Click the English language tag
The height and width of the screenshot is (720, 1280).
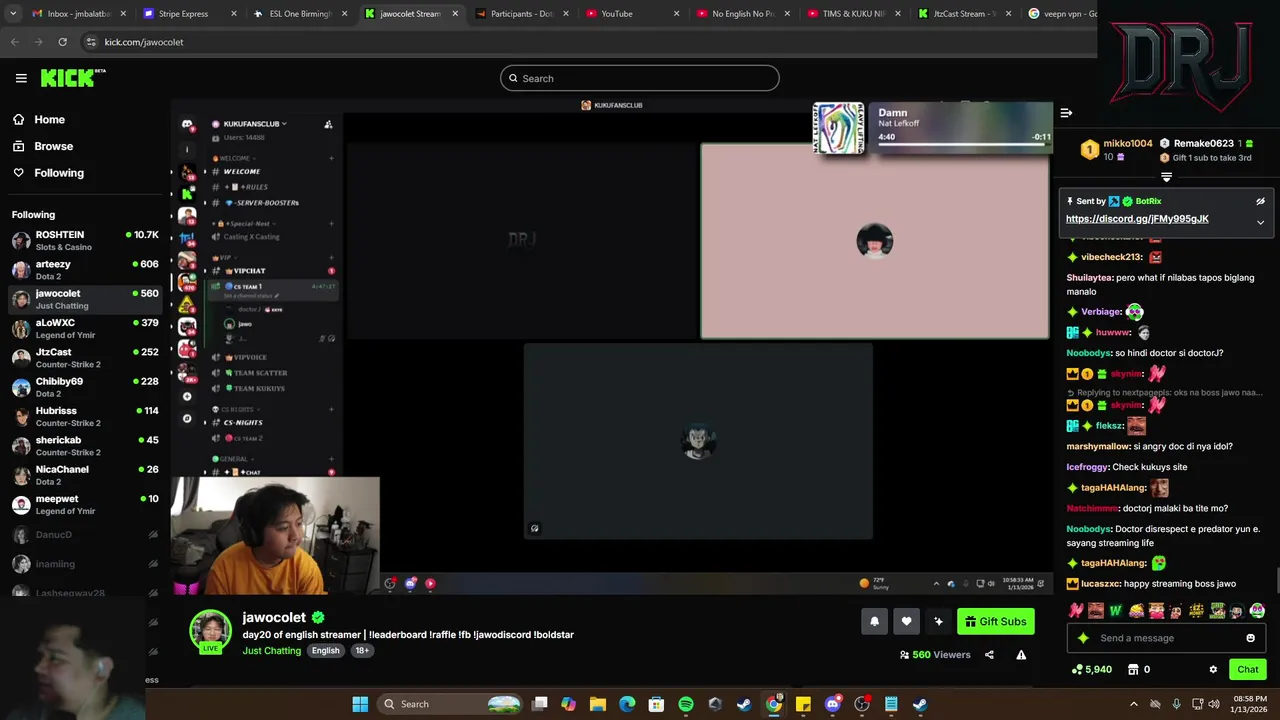325,651
